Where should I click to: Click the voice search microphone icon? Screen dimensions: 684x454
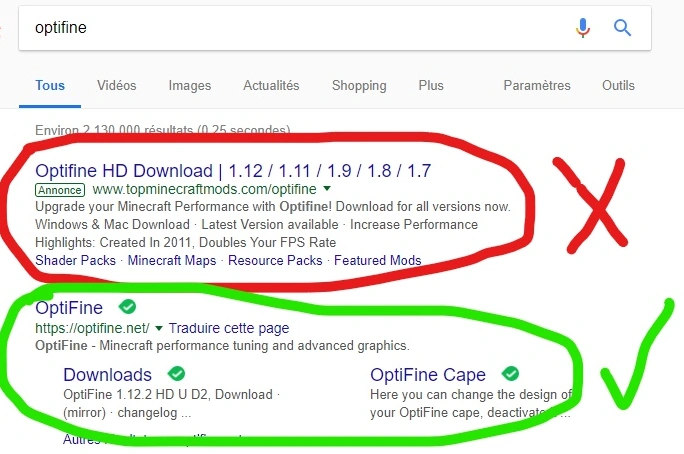click(x=583, y=28)
